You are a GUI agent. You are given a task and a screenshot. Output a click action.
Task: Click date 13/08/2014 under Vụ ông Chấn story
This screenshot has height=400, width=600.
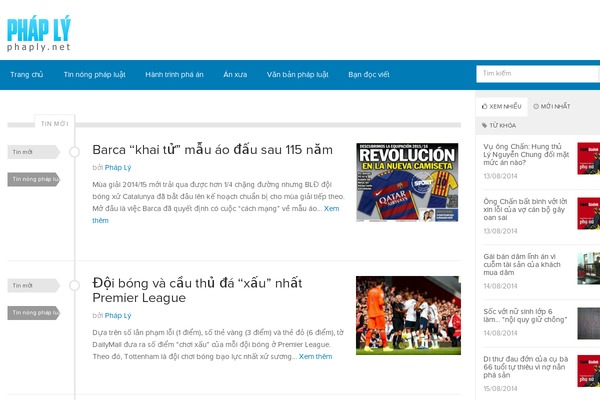click(500, 176)
